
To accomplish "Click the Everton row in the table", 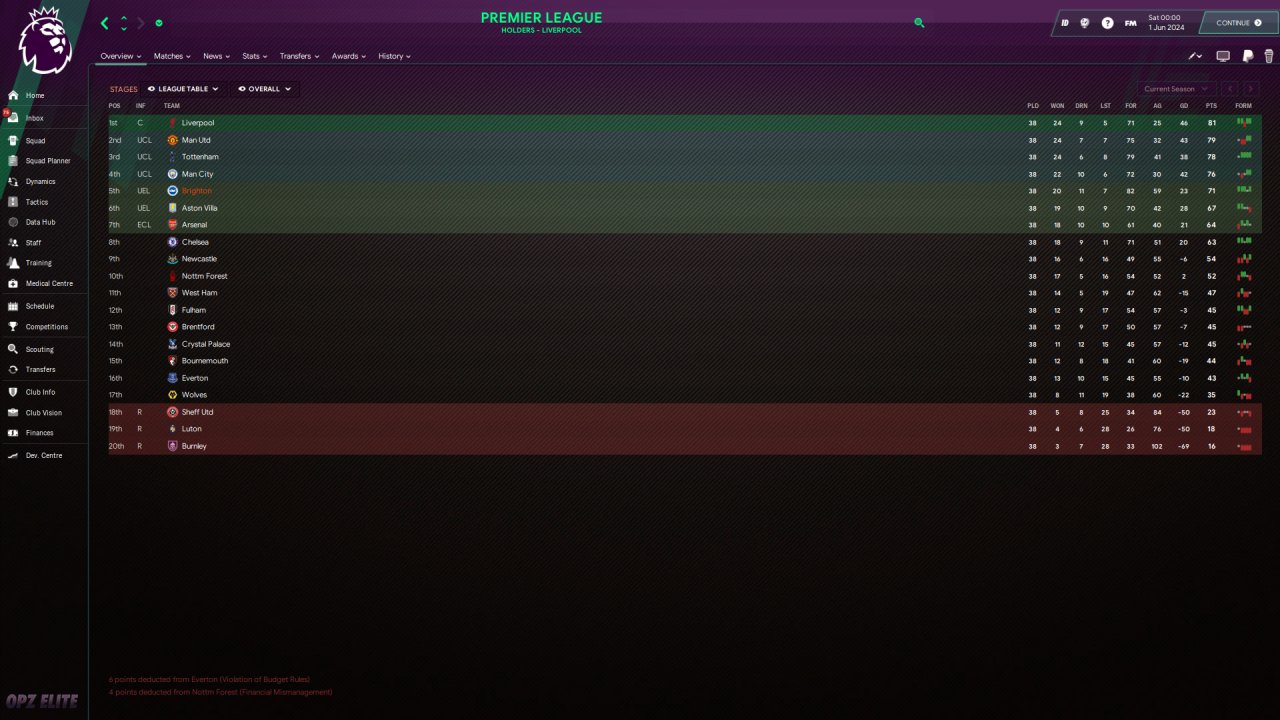I will pyautogui.click(x=684, y=378).
